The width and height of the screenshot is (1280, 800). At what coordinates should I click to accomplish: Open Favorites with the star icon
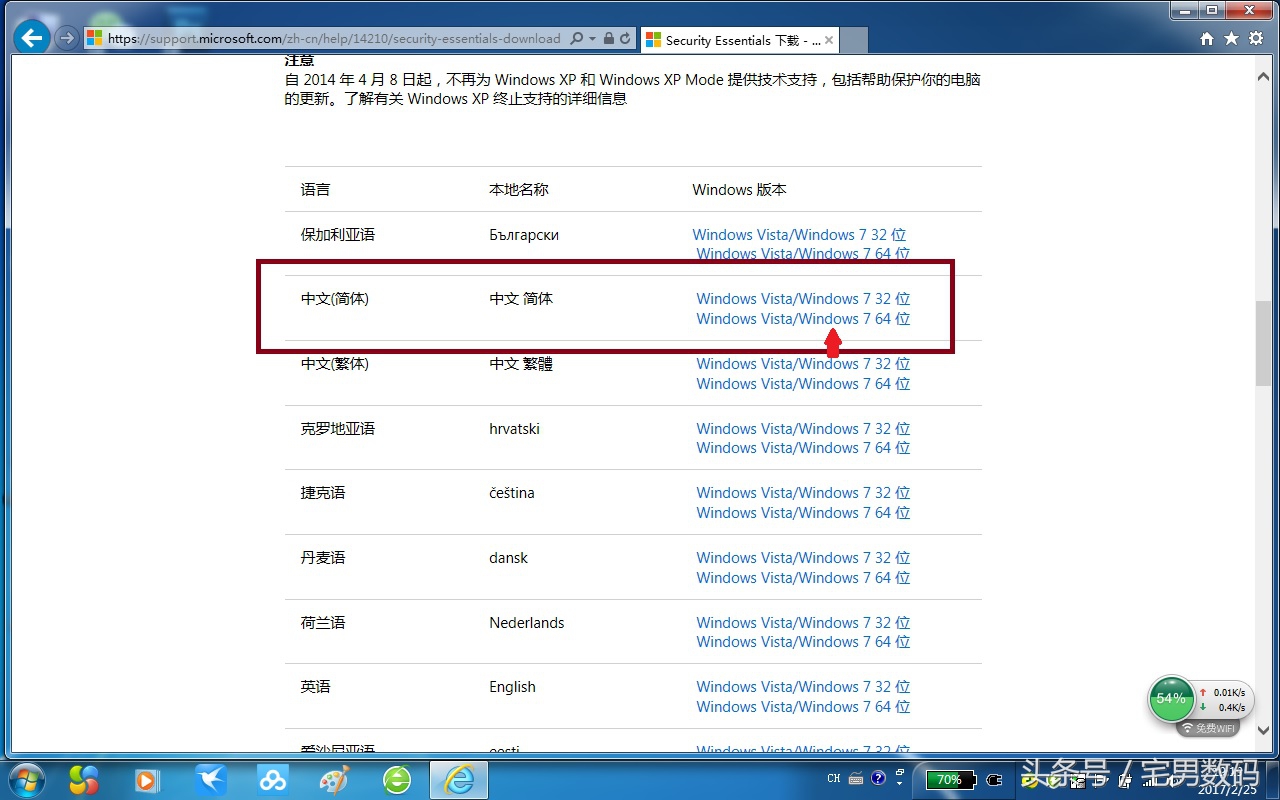1231,38
